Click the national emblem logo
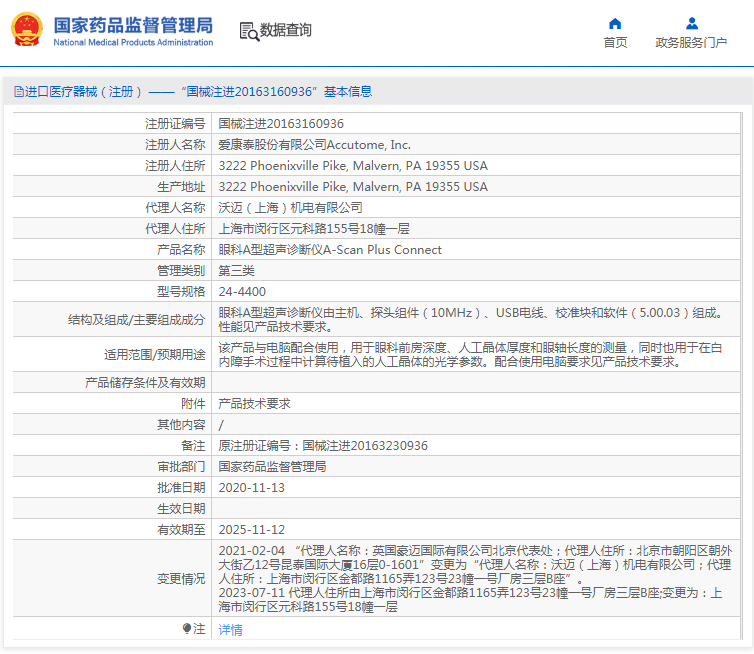The height and width of the screenshot is (654, 754). coord(27,29)
